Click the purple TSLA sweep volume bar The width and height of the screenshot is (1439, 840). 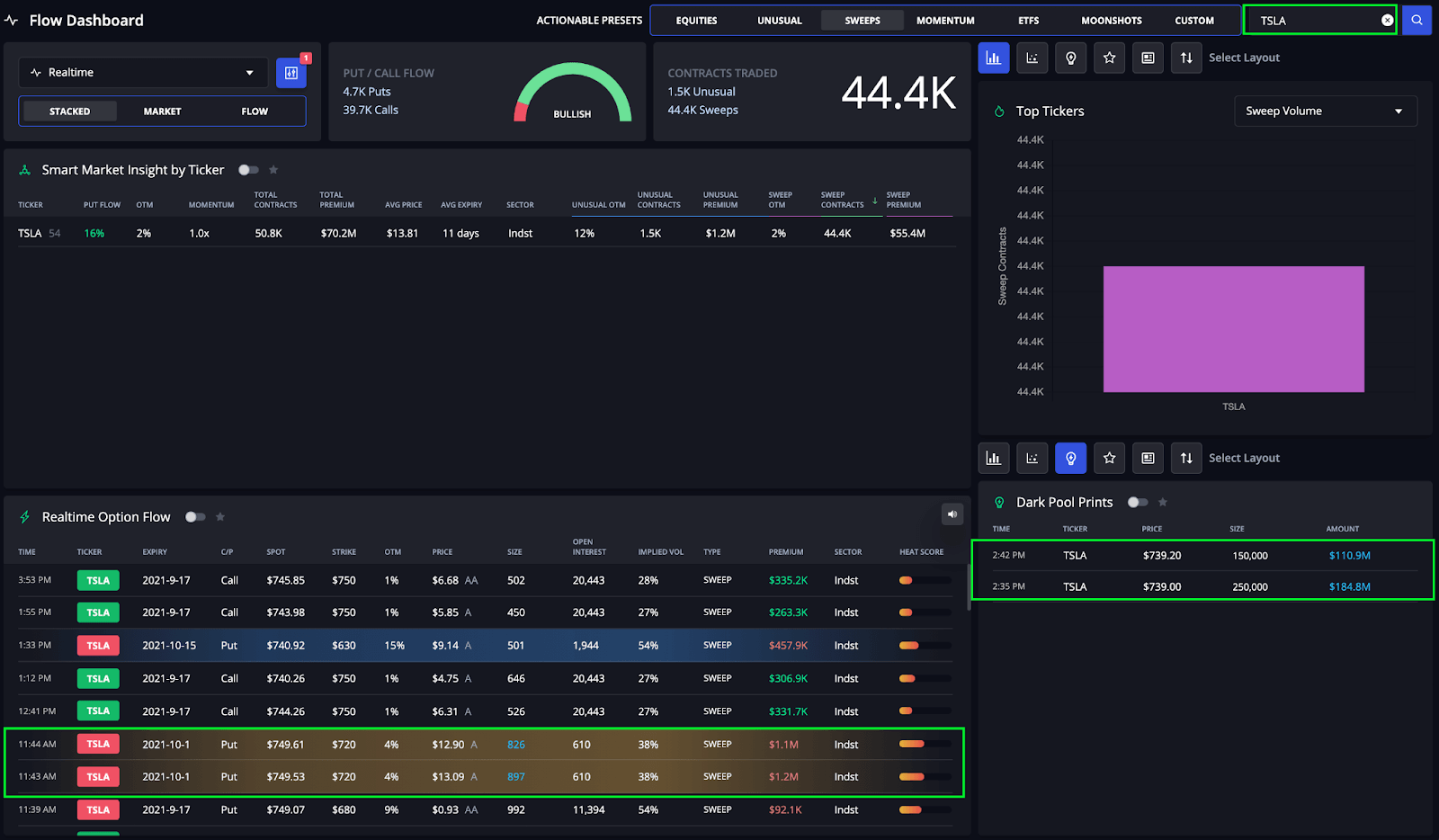1234,329
